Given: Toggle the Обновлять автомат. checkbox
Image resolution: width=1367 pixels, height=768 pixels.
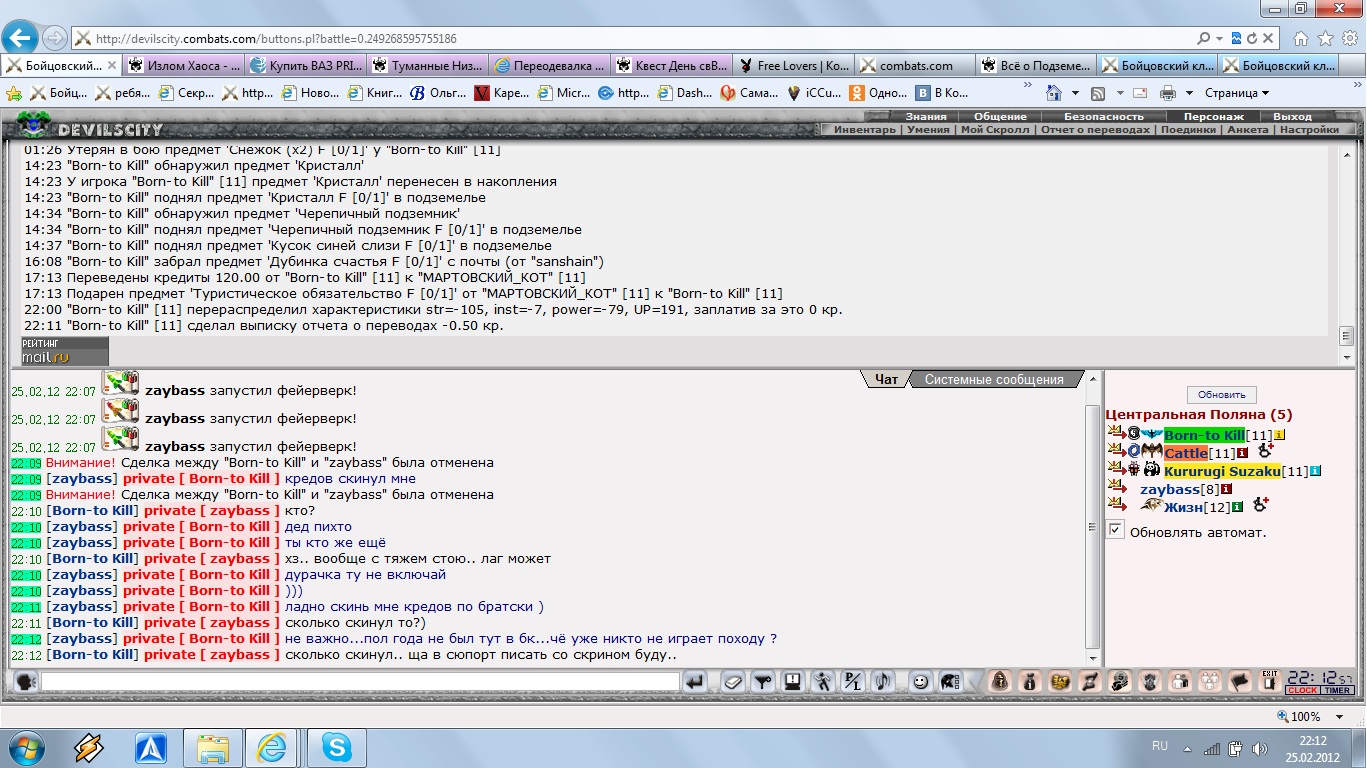Looking at the screenshot, I should (x=1116, y=530).
